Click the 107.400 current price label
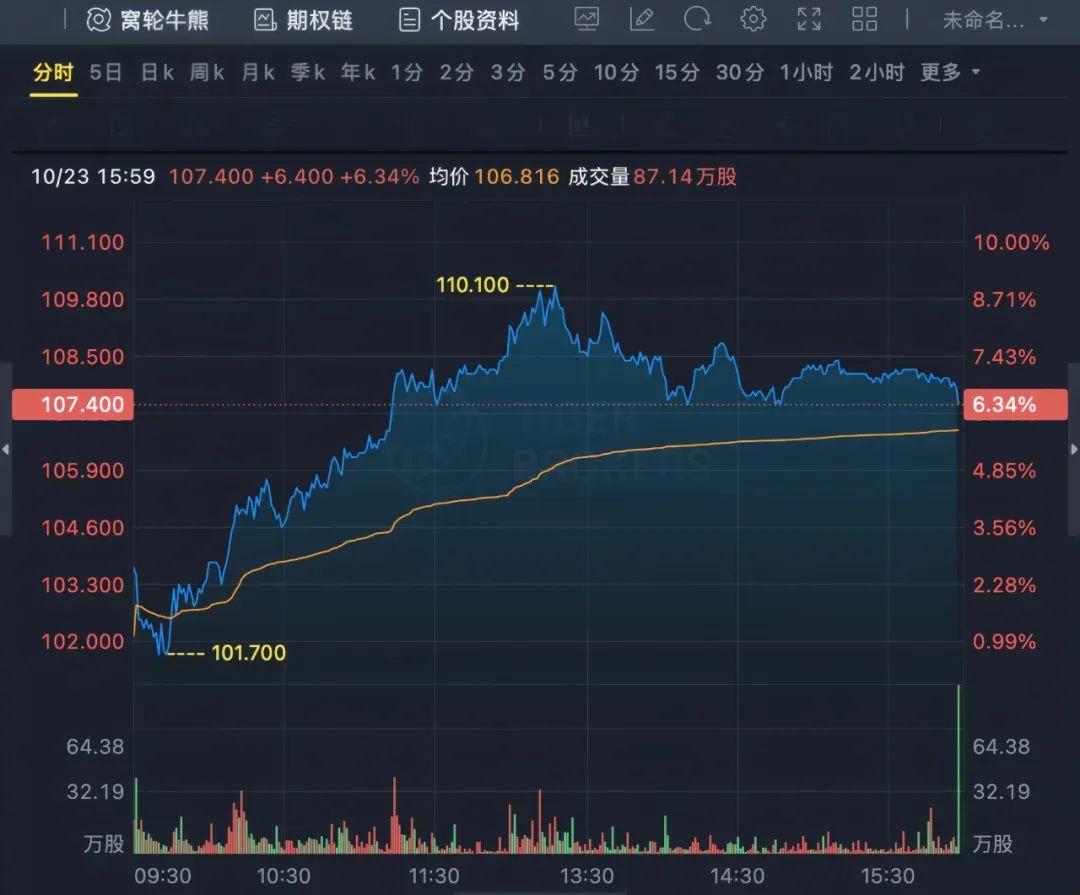This screenshot has height=895, width=1080. pos(73,404)
